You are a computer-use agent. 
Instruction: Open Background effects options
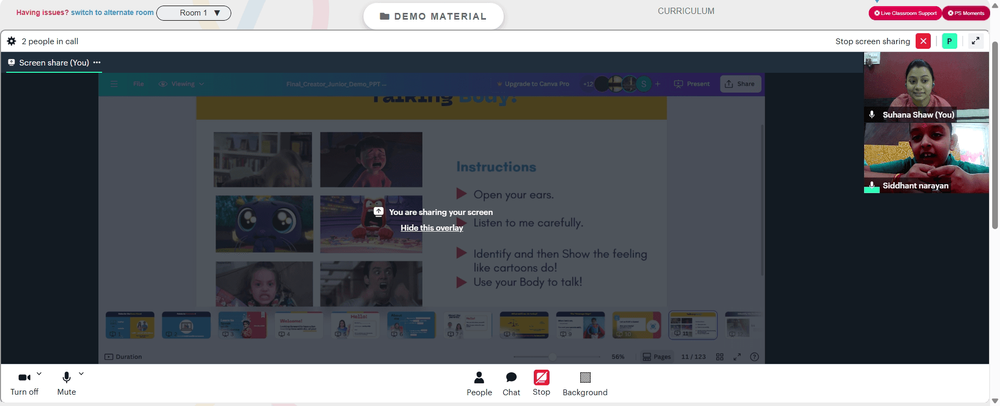pyautogui.click(x=585, y=384)
